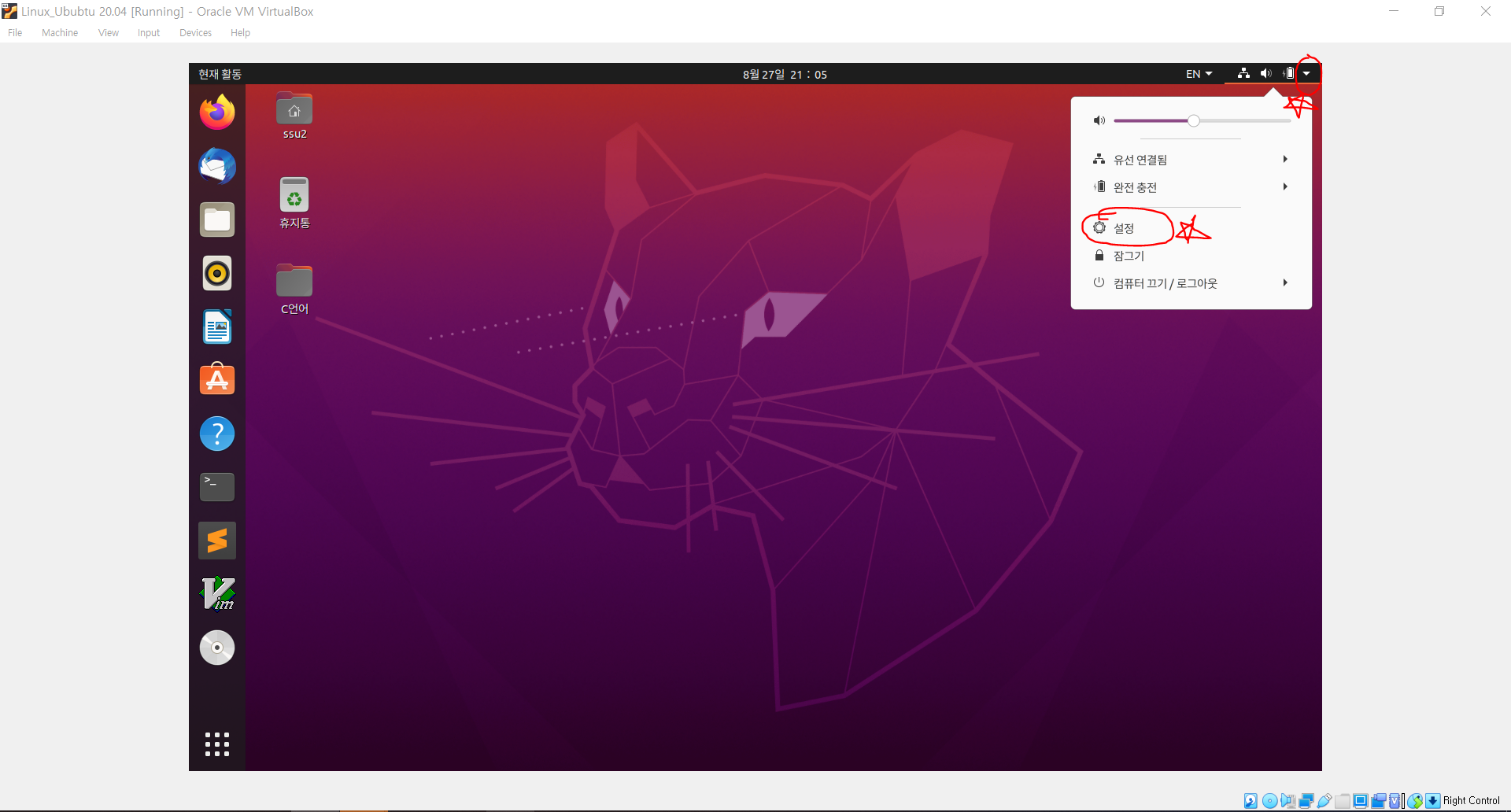Click VirtualBox optical drive status icon
The height and width of the screenshot is (812, 1511).
pyautogui.click(x=1269, y=801)
